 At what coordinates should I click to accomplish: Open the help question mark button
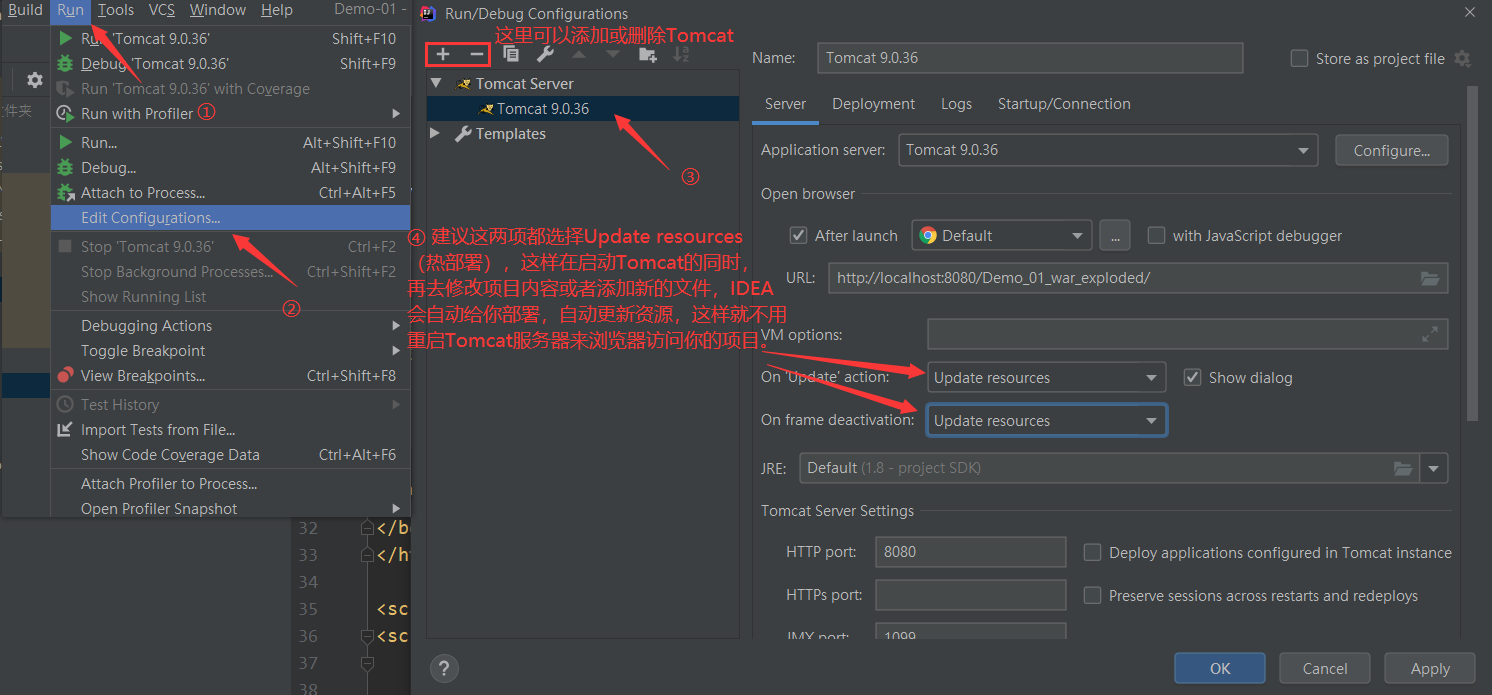click(x=444, y=668)
